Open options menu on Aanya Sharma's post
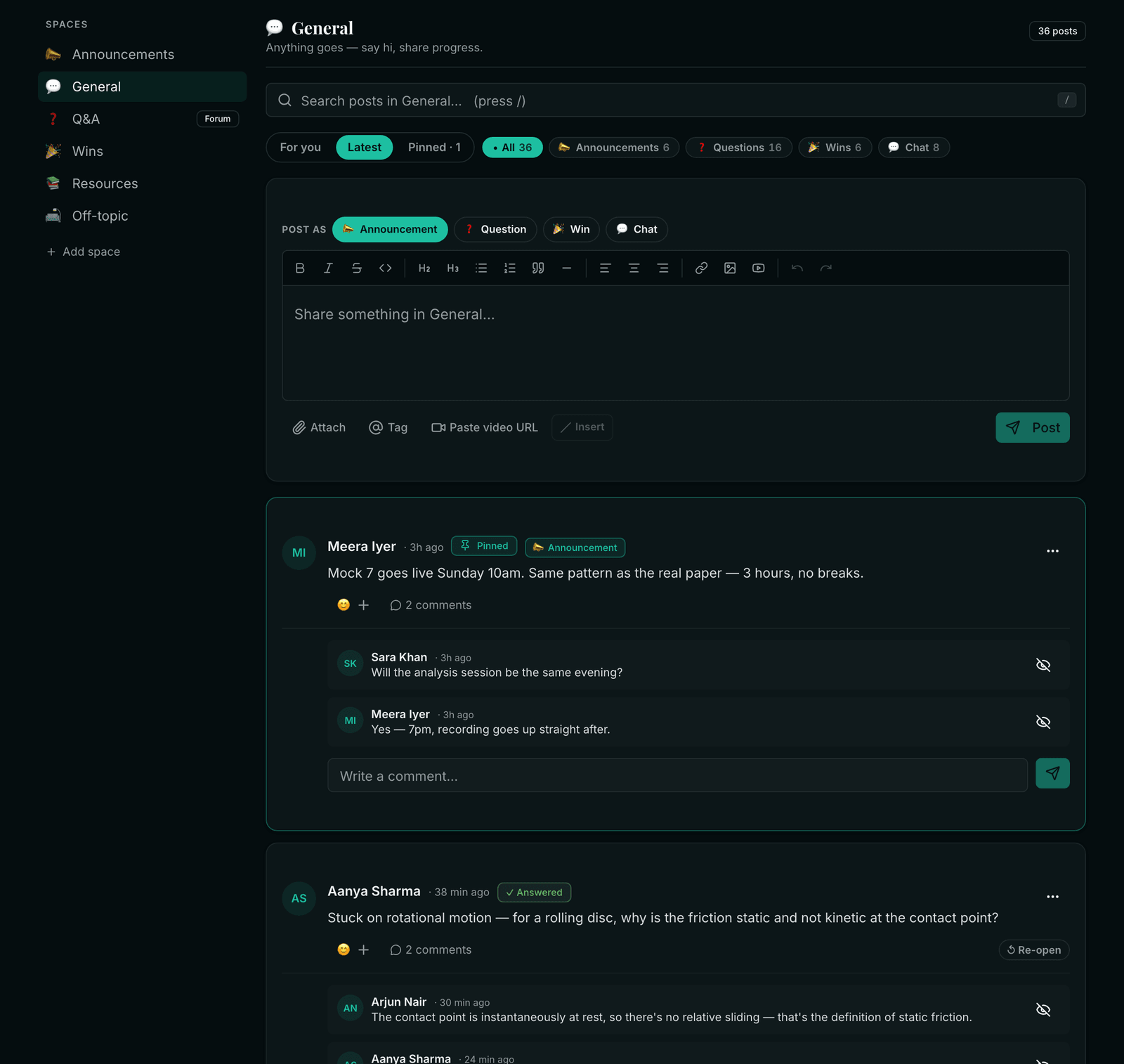The image size is (1124, 1064). tap(1052, 897)
